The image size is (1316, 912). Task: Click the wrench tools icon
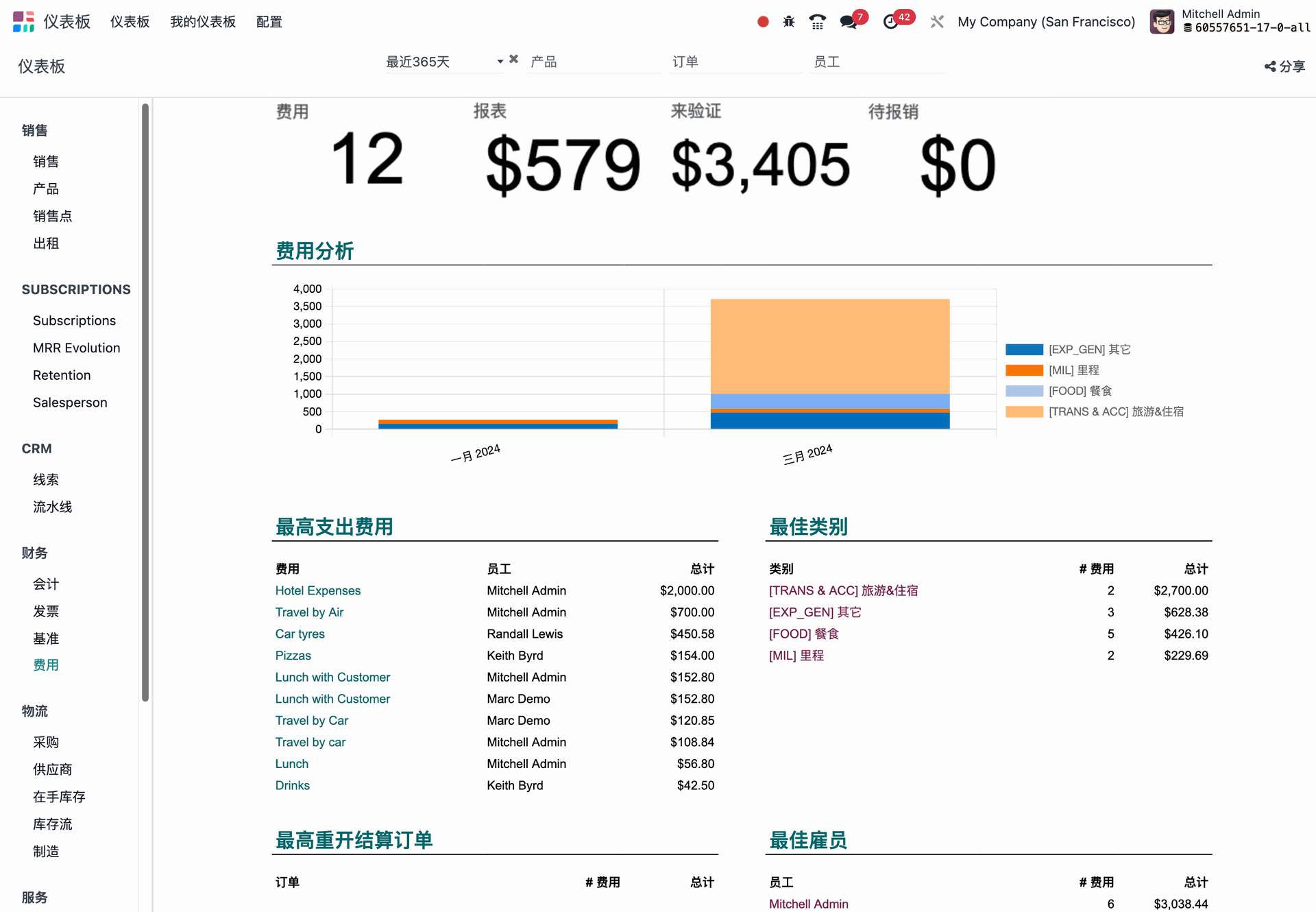(x=937, y=22)
